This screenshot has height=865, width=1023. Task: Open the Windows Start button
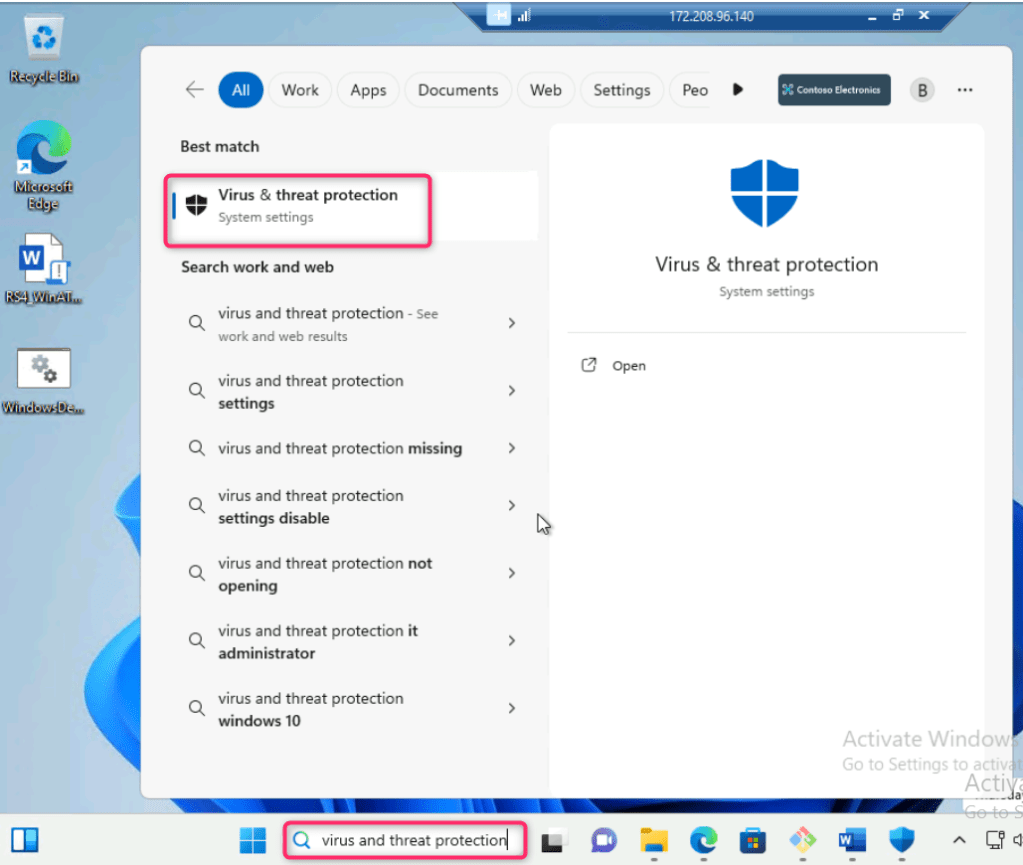253,840
